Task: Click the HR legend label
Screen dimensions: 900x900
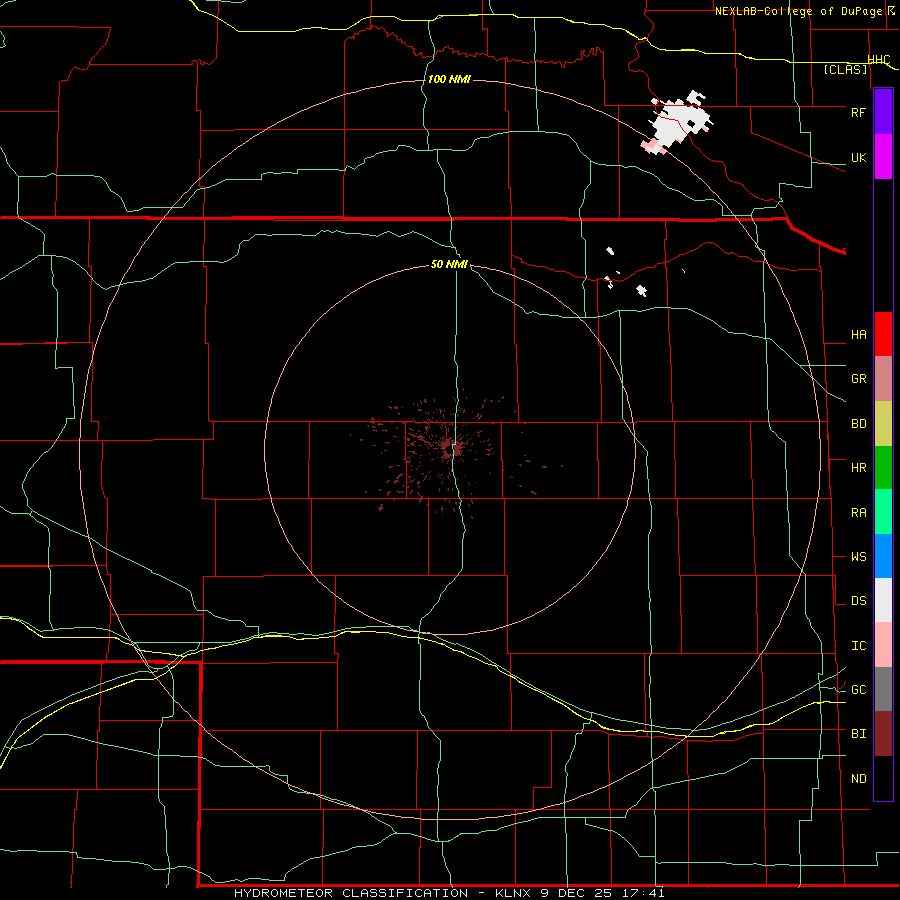Action: point(859,468)
